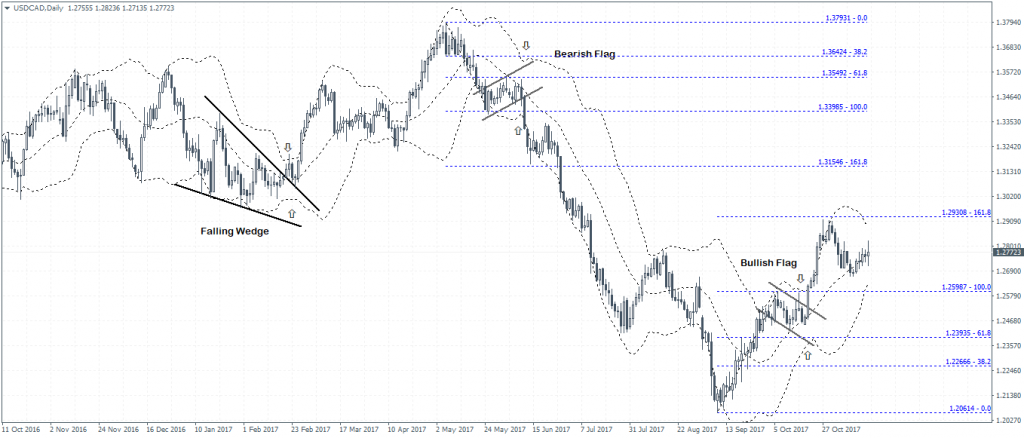
Task: Click the '1 Feb 2017' date on time axis
Action: (x=261, y=430)
